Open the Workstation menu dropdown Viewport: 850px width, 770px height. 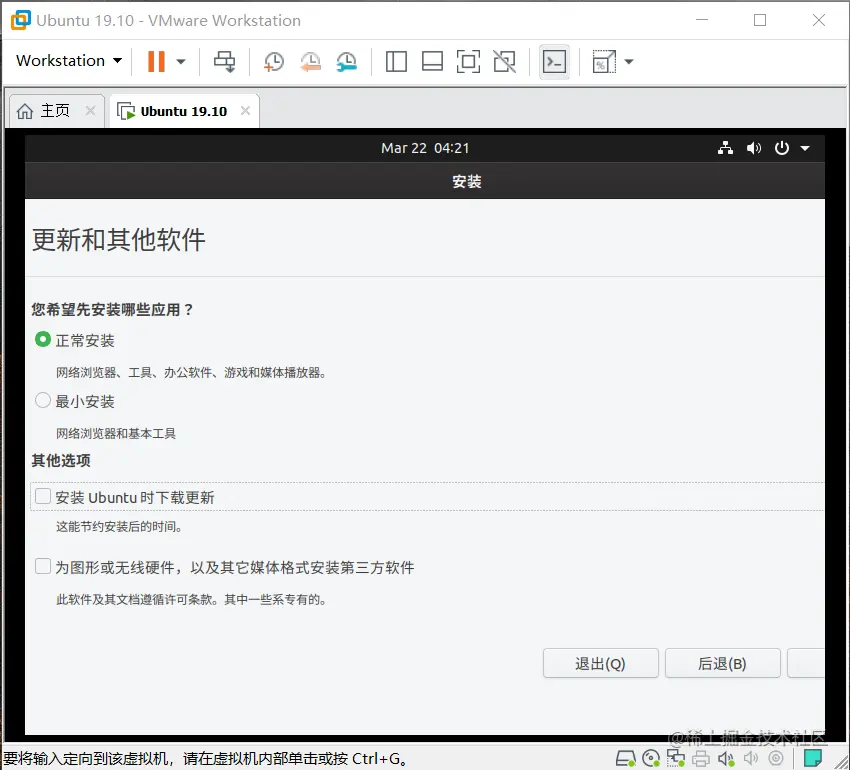pos(67,61)
